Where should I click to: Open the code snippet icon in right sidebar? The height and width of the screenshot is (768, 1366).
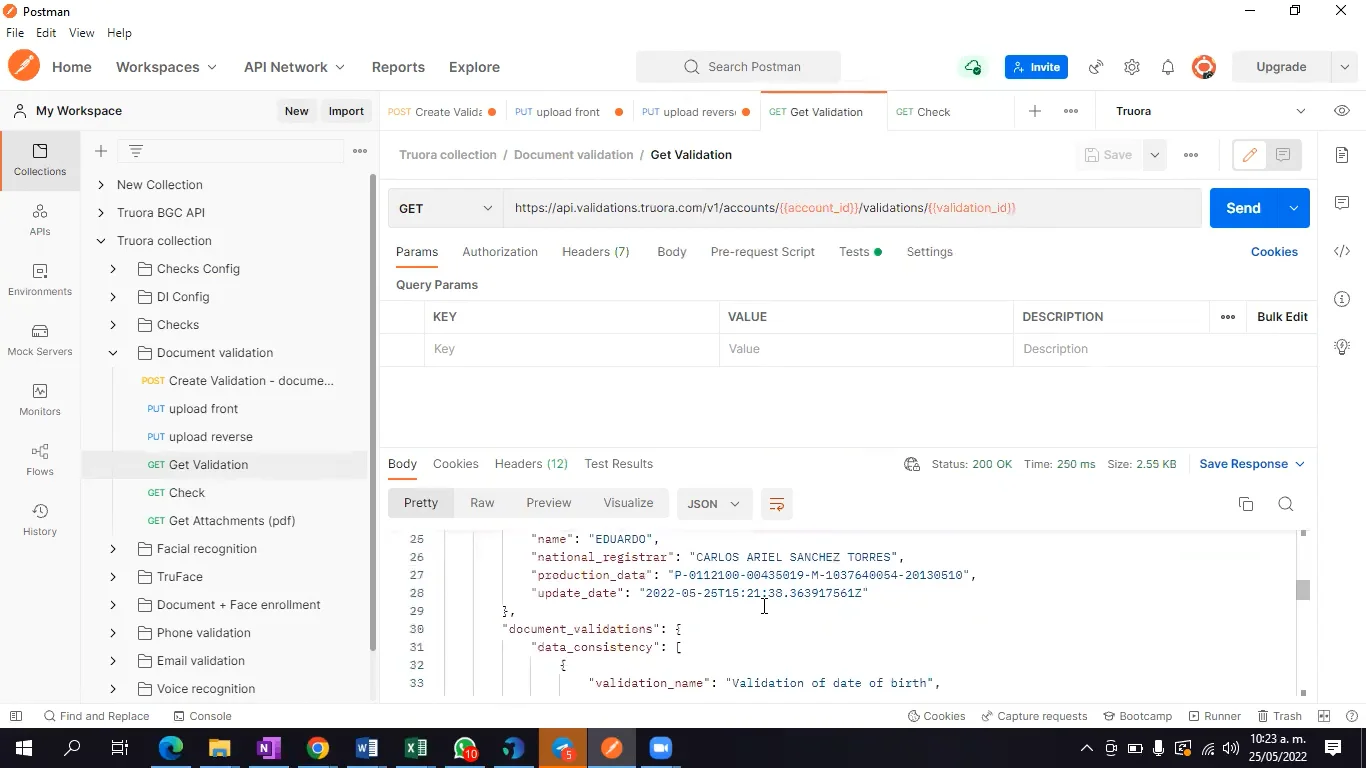click(1342, 251)
